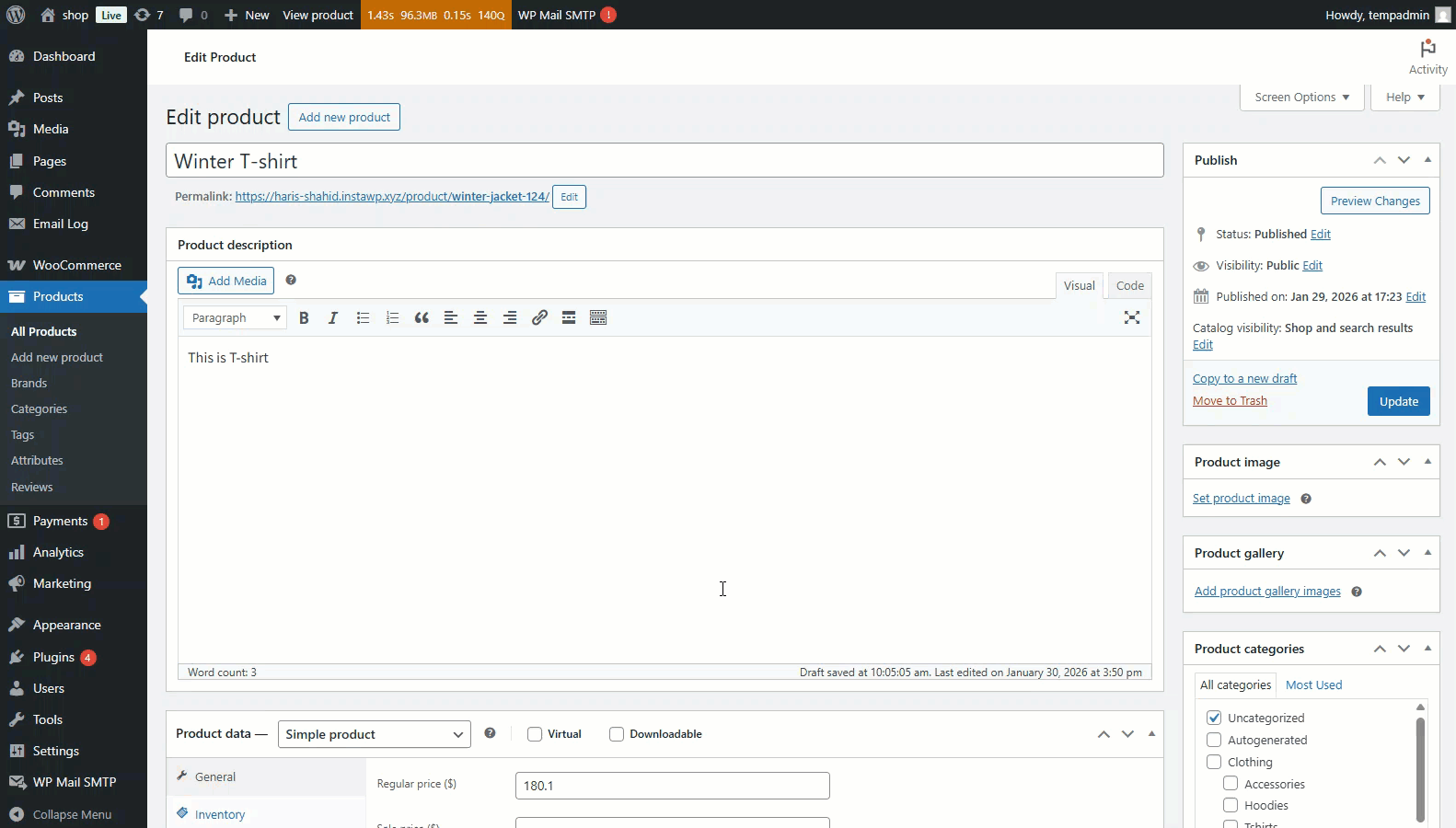
Task: Click the Update button
Action: point(1398,401)
